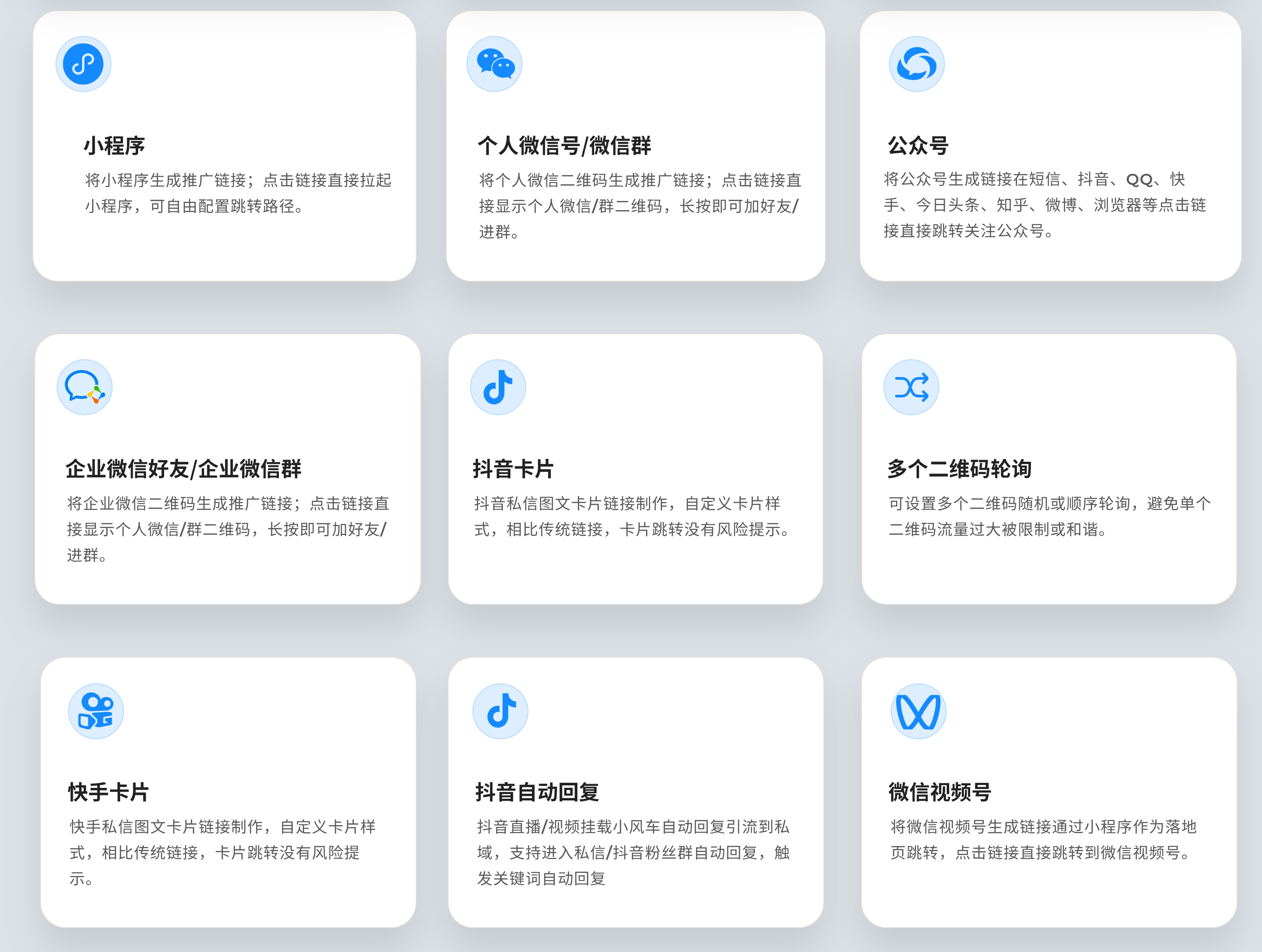
Task: Click the shuffle arrows QR rotation icon
Action: point(912,387)
